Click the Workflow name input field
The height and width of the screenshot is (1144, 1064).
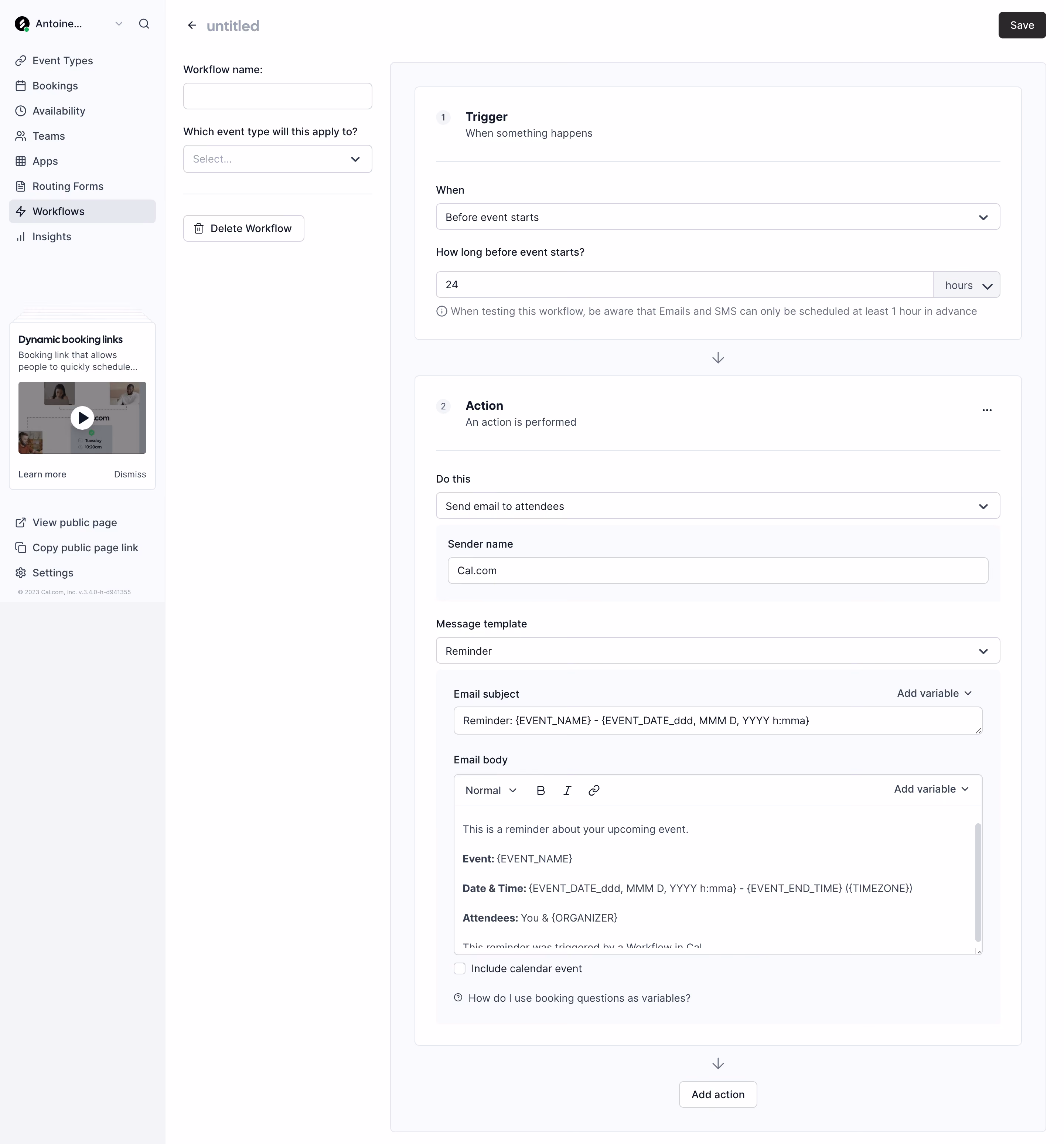[277, 96]
